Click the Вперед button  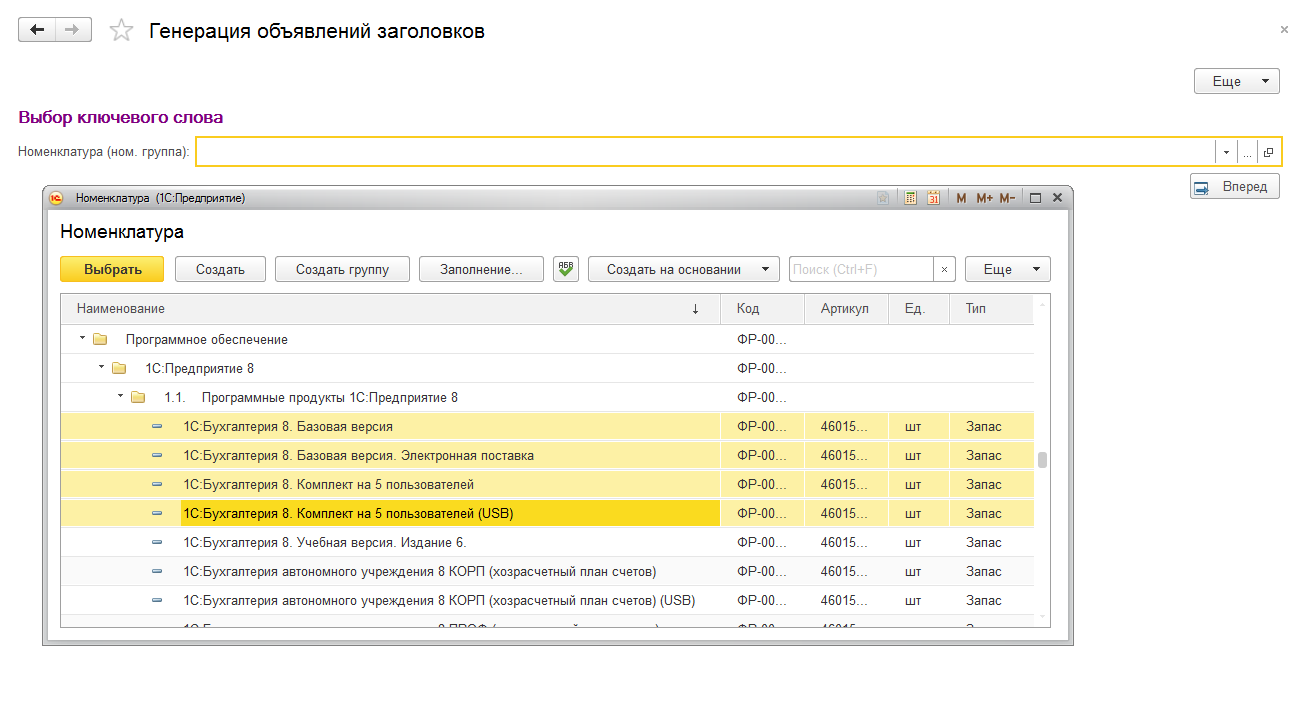point(1235,186)
